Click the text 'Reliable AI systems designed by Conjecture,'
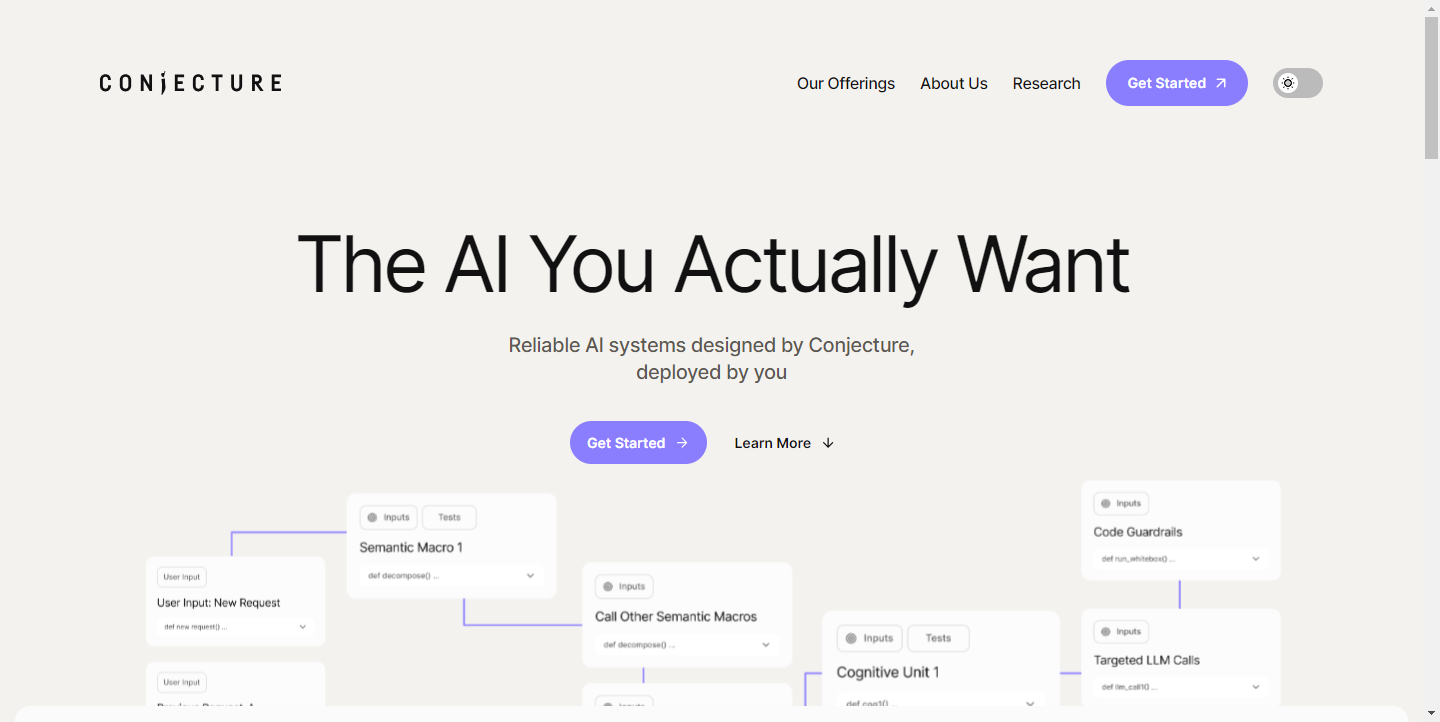This screenshot has width=1440, height=722. [x=711, y=345]
